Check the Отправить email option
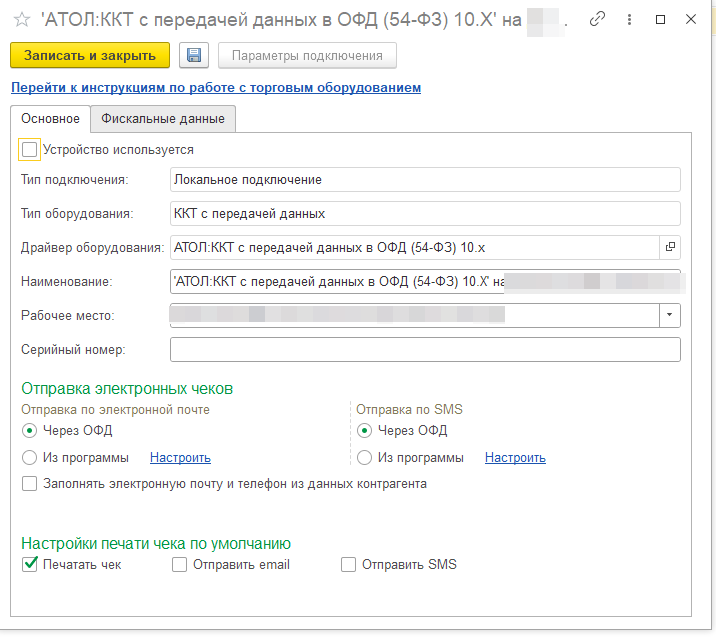This screenshot has width=716, height=643. (x=180, y=565)
